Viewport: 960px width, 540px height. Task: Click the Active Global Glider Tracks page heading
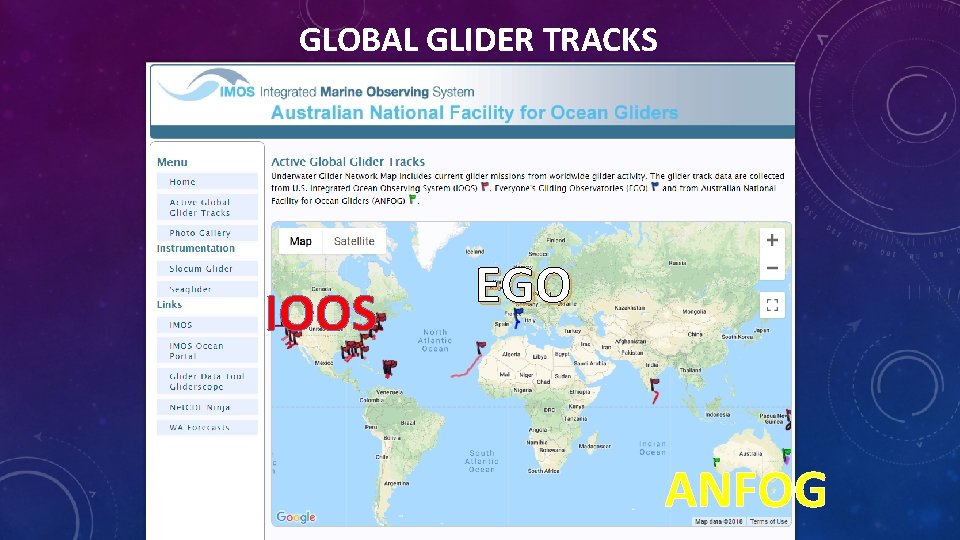tap(348, 162)
